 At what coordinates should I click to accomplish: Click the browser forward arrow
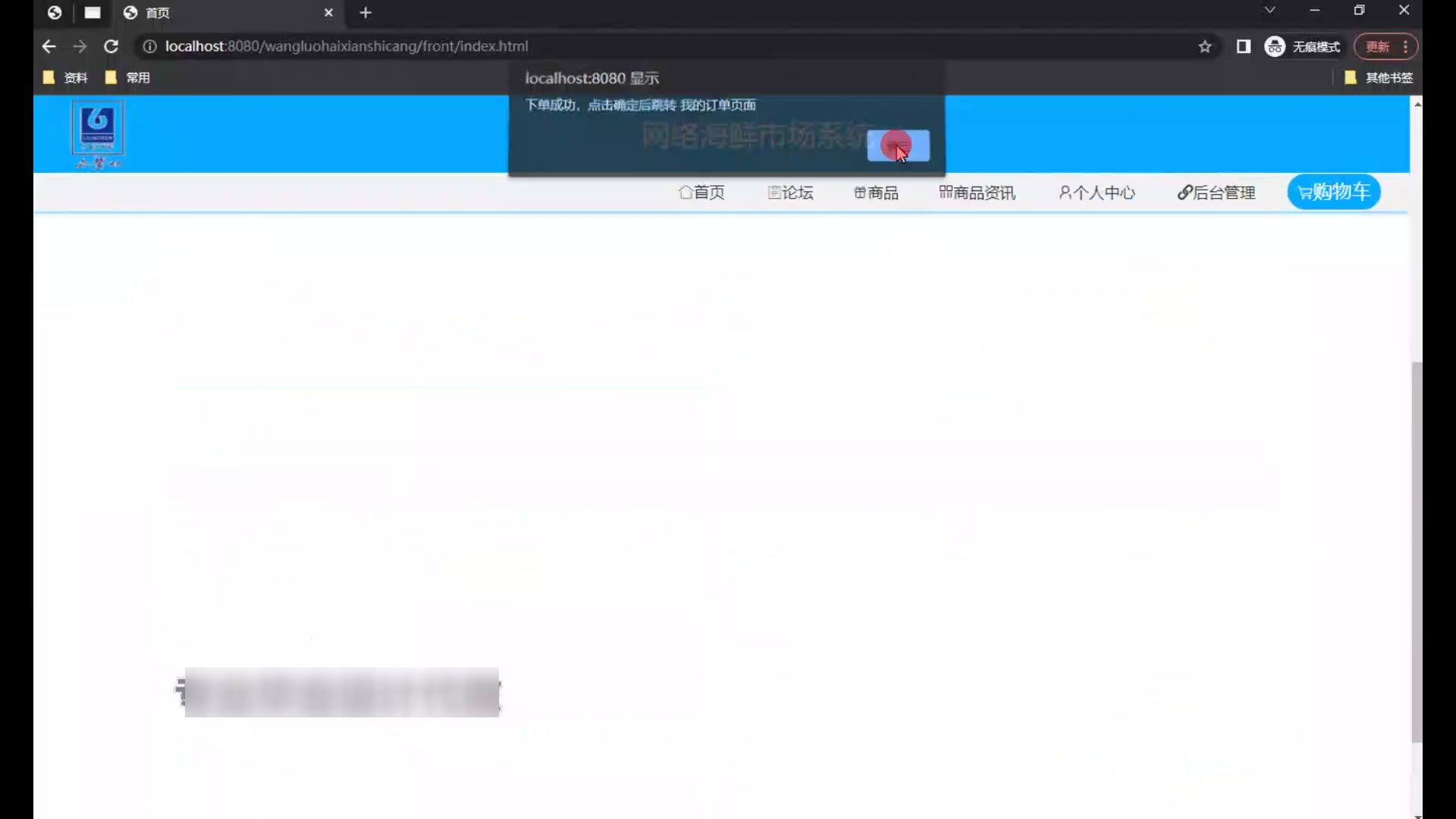80,46
